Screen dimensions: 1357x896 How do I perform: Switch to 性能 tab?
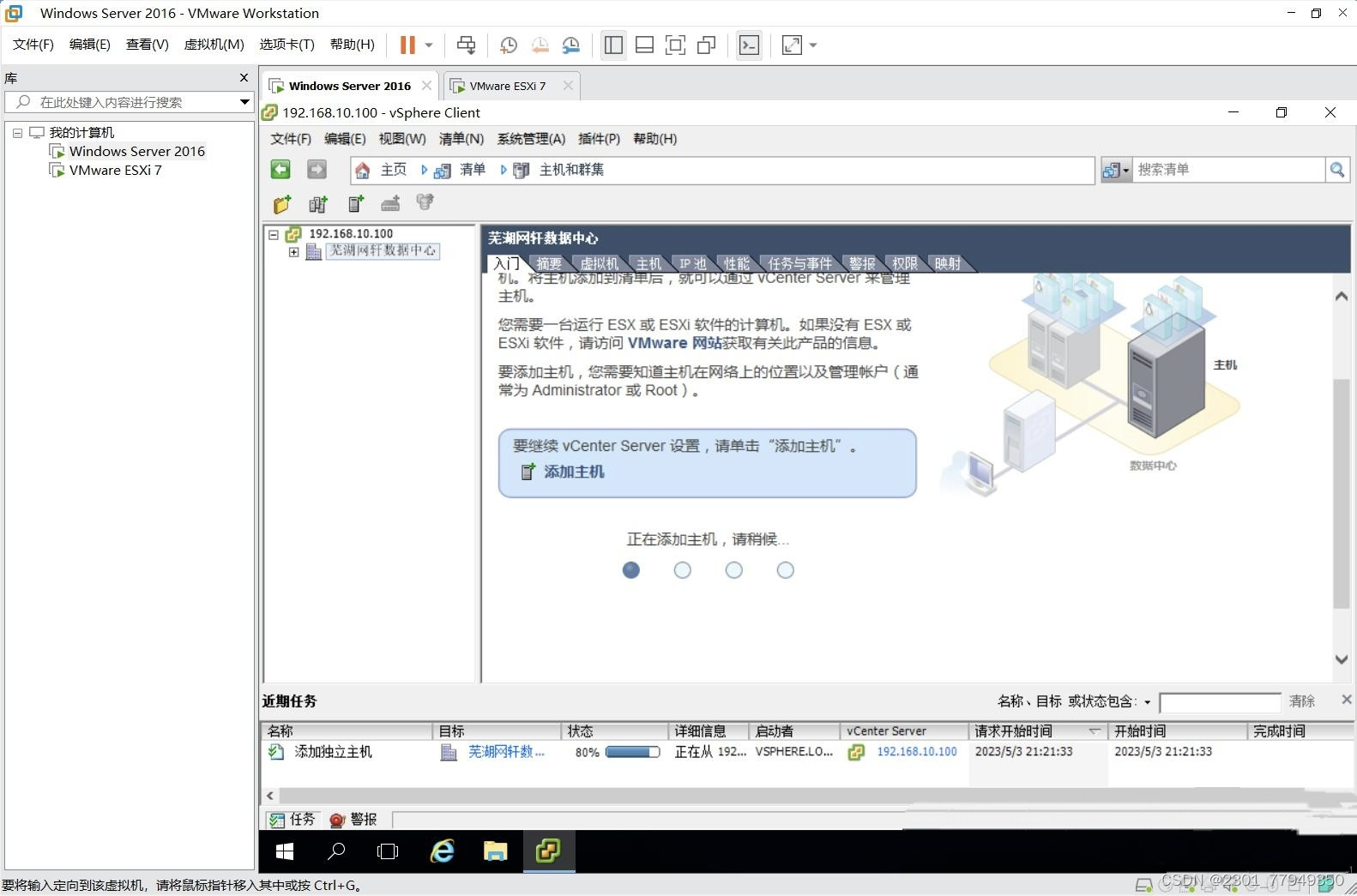coord(736,263)
